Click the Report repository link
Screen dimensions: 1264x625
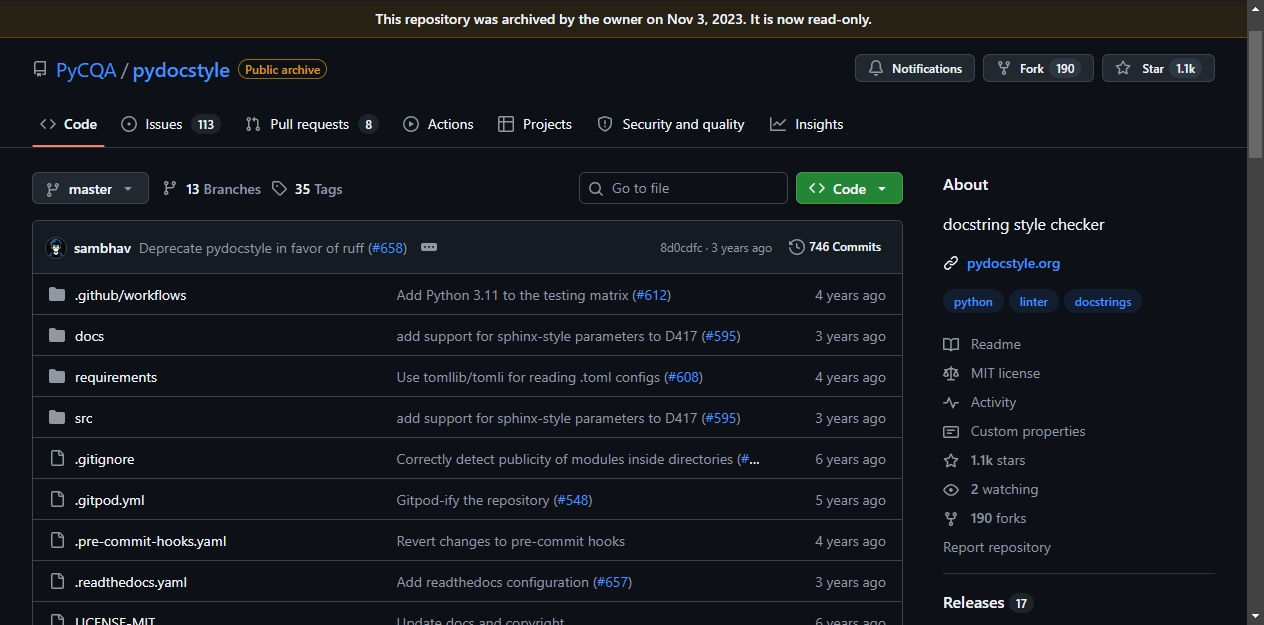point(997,547)
